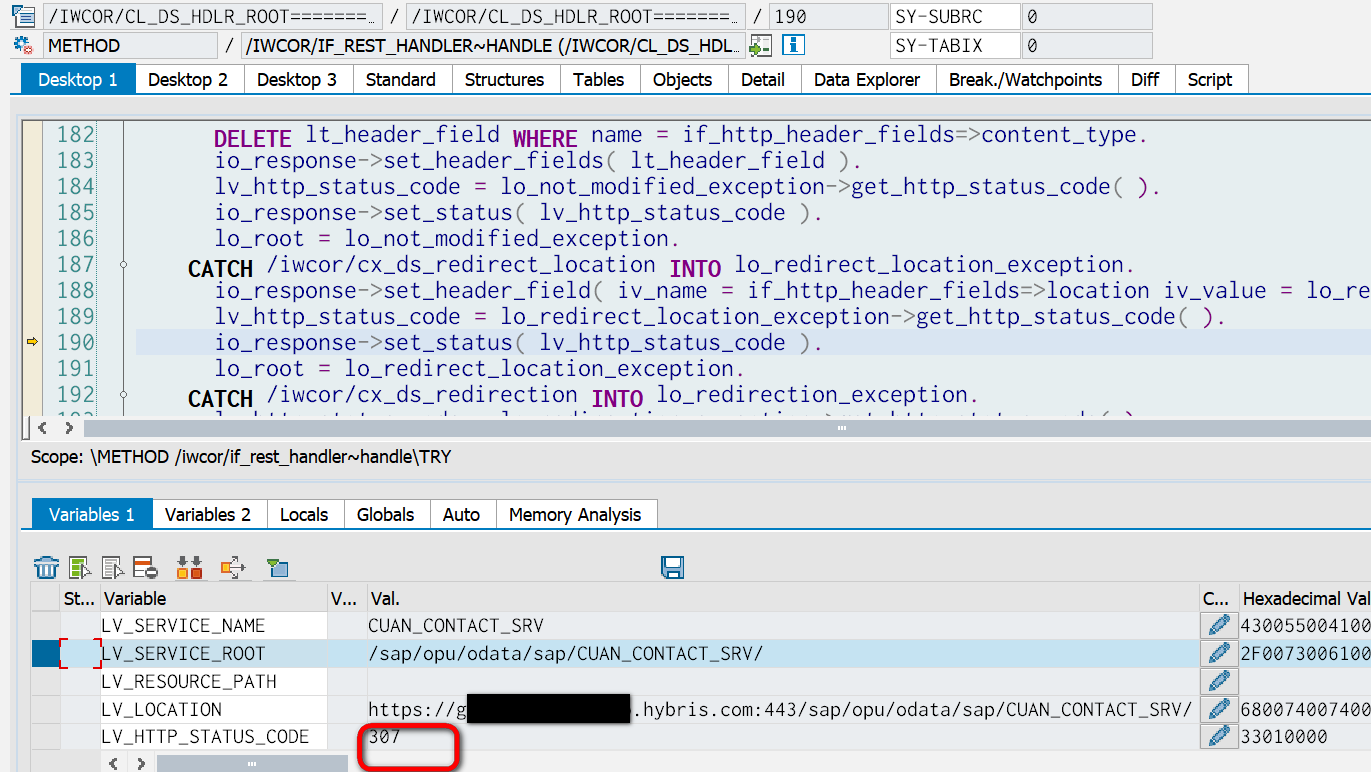Collapse the CATCH block at line 192

124,395
